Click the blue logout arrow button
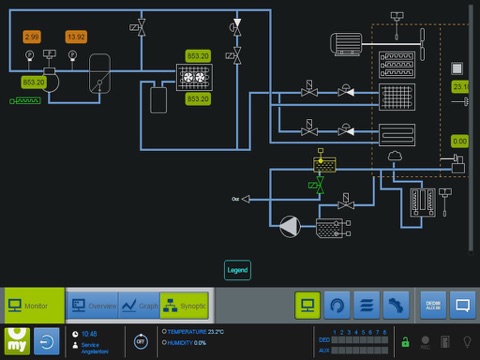This screenshot has width=480, height=360. click(47, 341)
